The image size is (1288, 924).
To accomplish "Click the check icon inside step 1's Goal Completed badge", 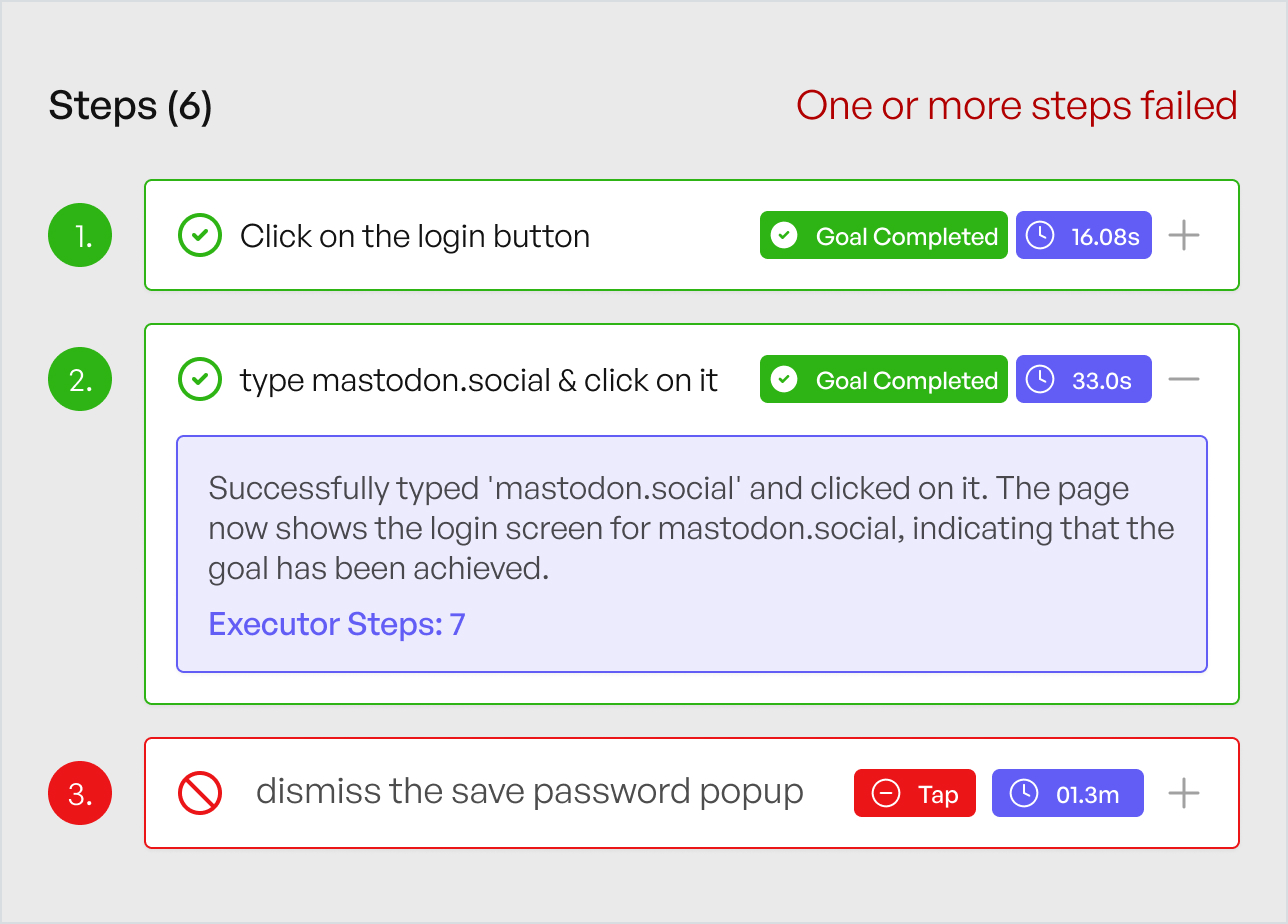I will pos(785,236).
